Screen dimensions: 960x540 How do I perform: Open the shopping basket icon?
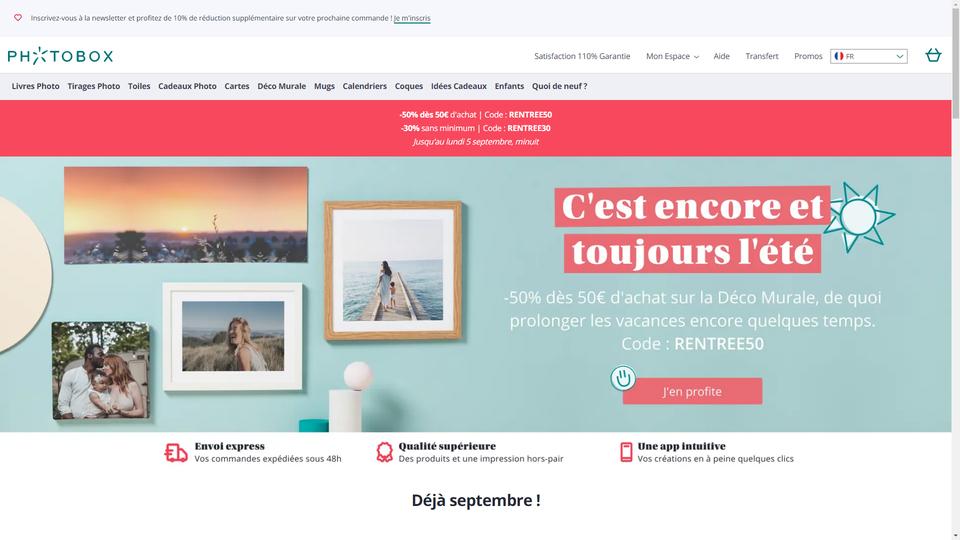[x=933, y=55]
